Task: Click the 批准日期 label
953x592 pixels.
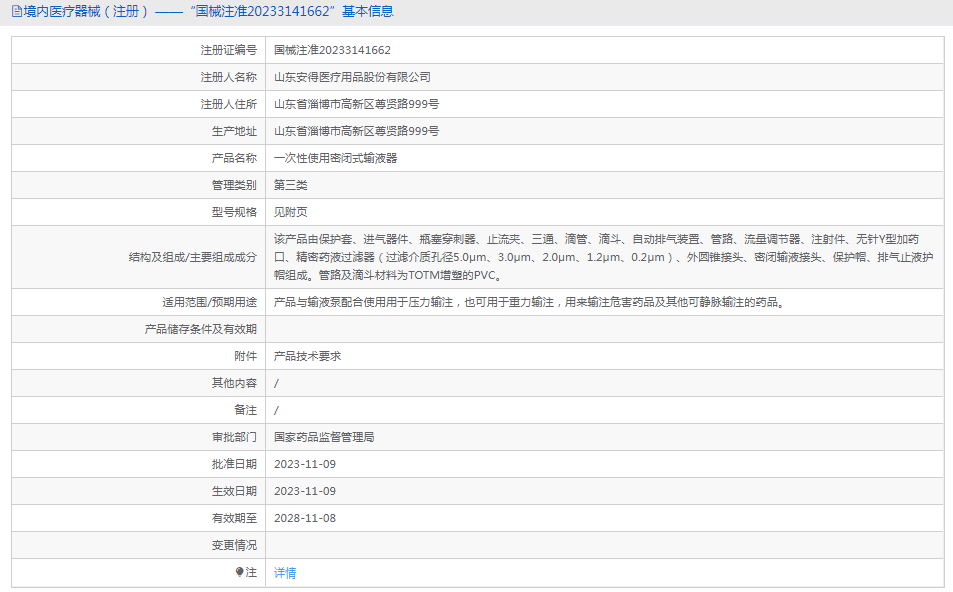Action: 234,464
